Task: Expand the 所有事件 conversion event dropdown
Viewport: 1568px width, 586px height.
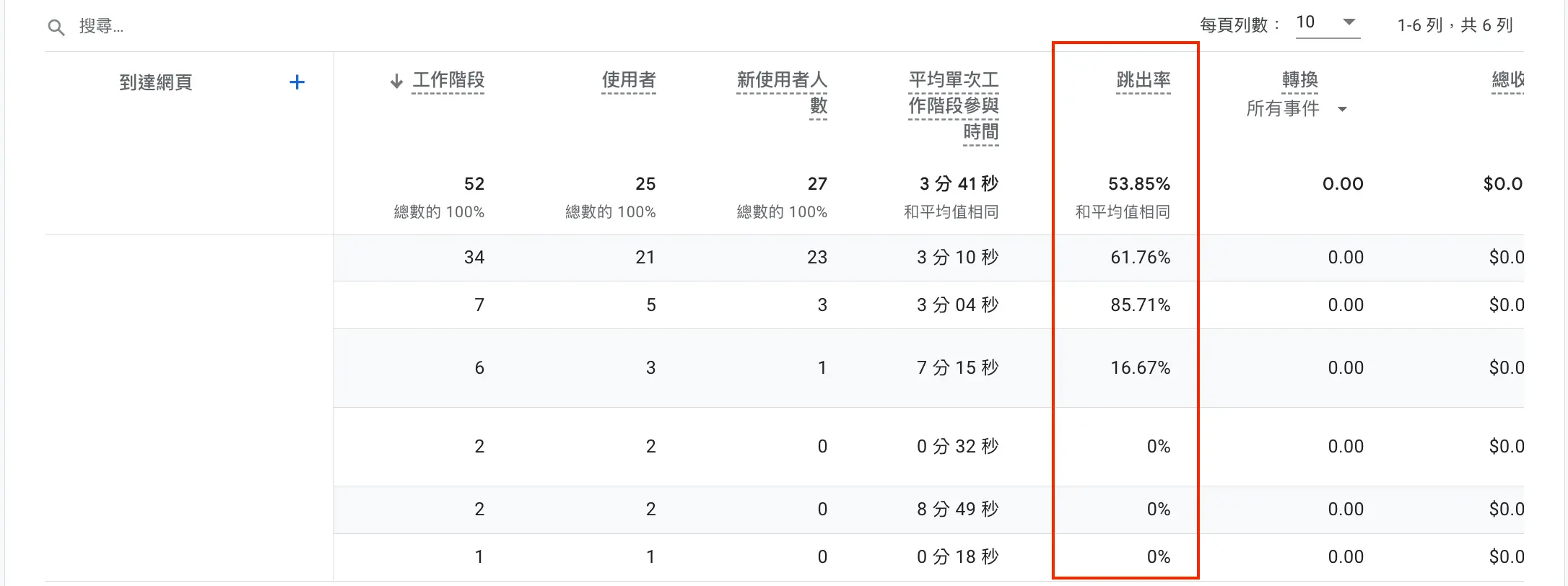Action: (x=1297, y=109)
